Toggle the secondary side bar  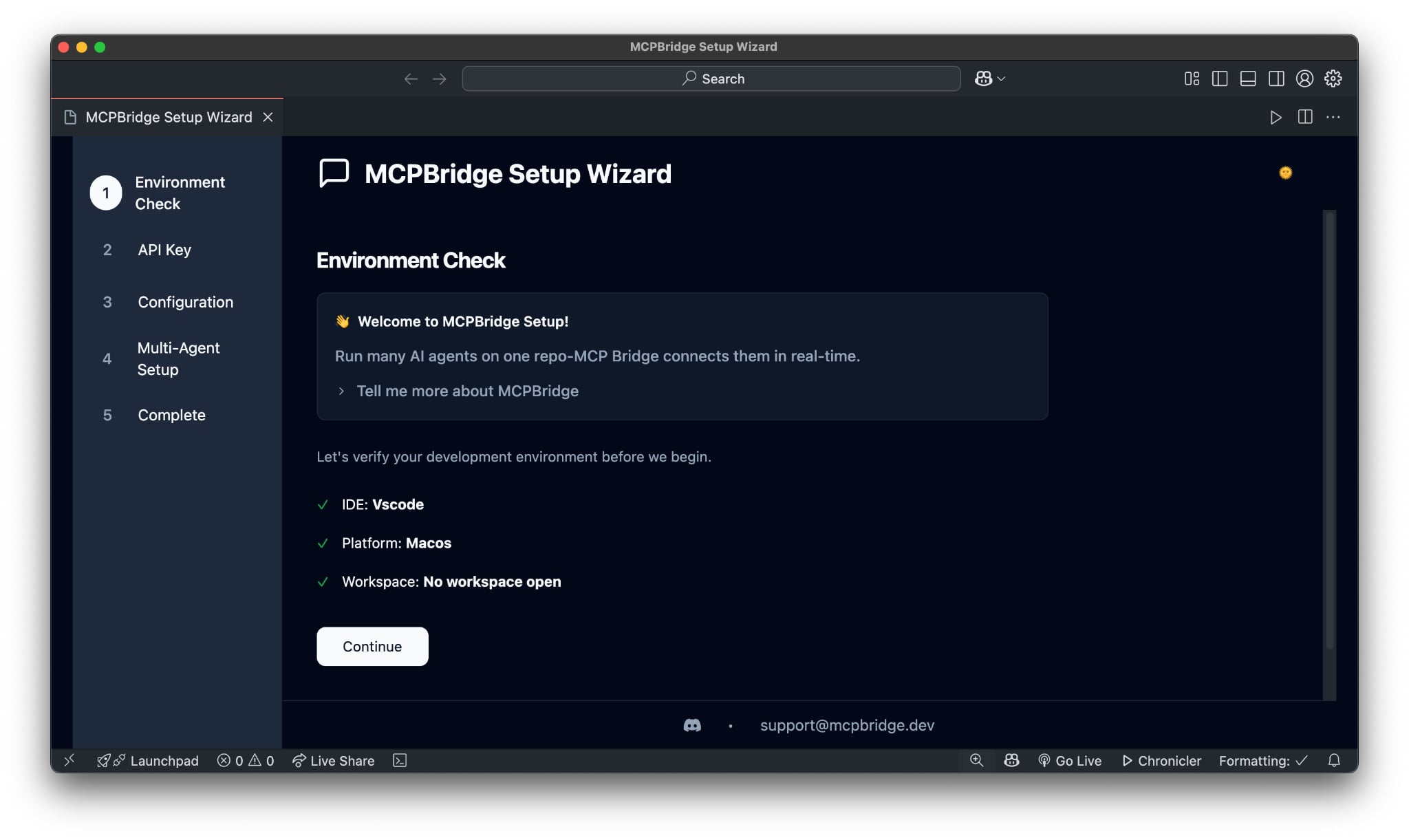pos(1276,78)
